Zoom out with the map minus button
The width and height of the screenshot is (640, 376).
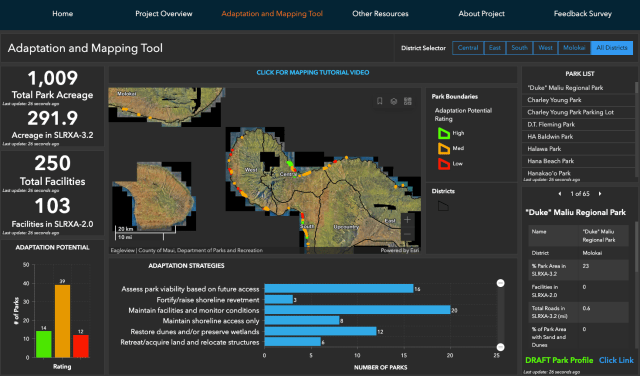[x=407, y=234]
